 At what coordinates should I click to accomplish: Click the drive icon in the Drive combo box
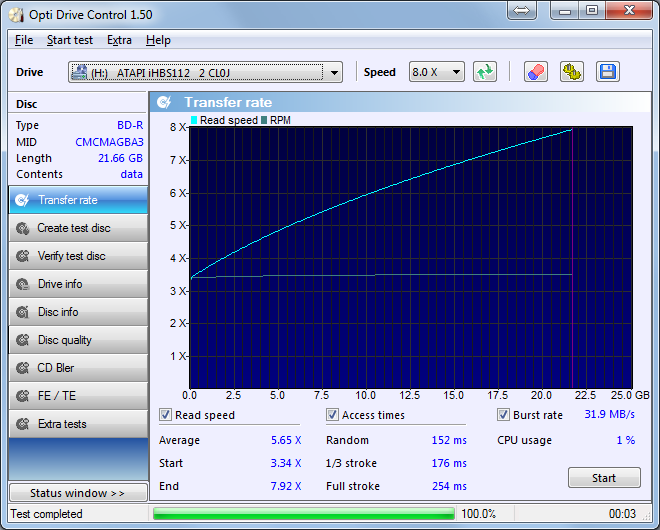79,72
